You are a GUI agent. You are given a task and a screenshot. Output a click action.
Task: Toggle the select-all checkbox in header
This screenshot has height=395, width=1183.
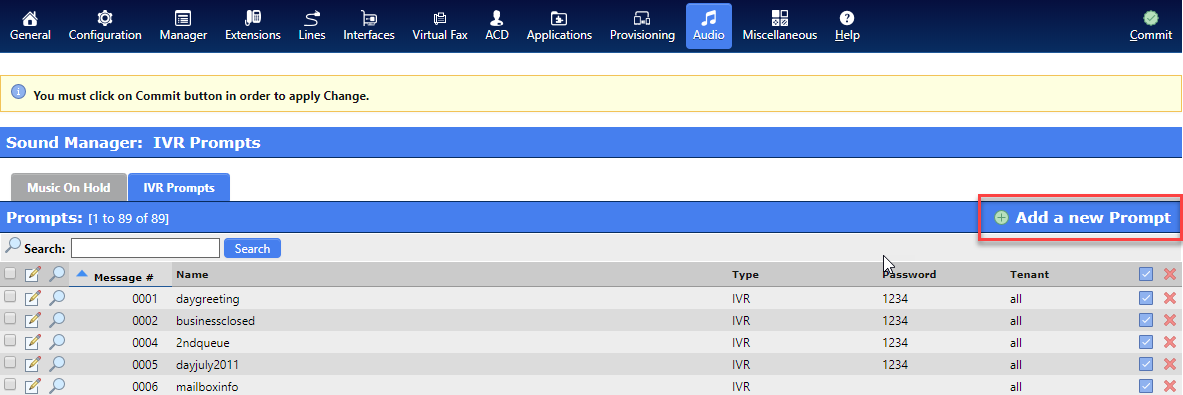10,274
